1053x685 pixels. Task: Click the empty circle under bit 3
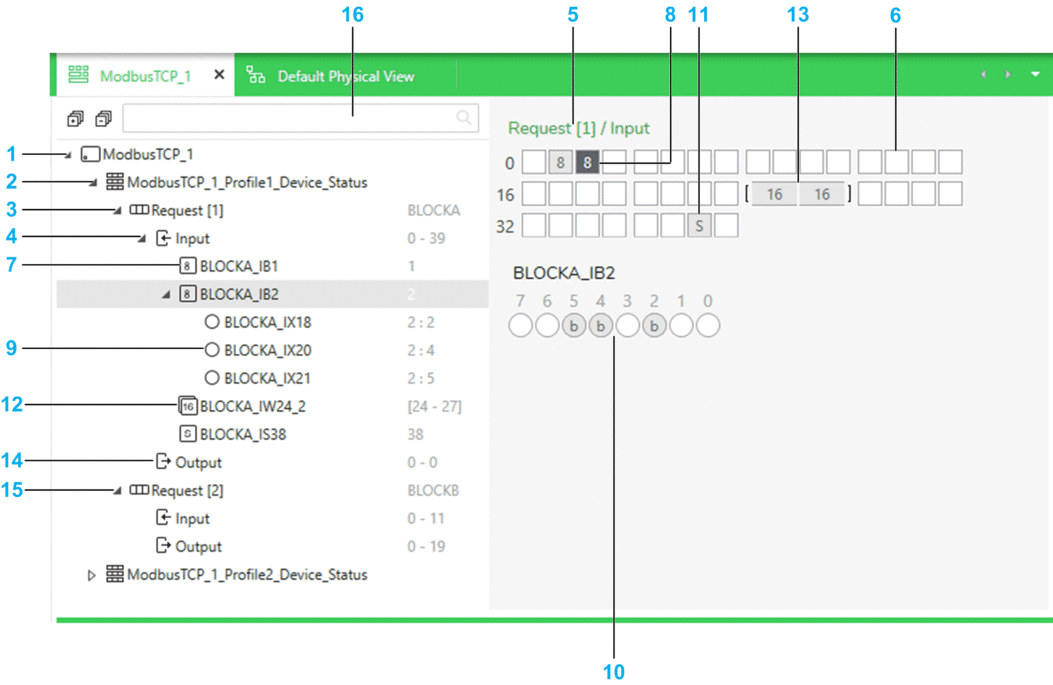click(627, 326)
